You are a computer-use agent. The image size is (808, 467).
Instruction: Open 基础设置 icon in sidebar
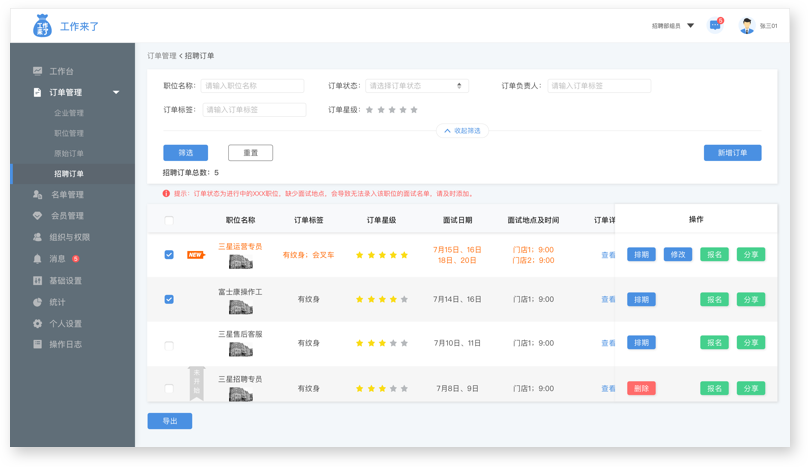[38, 280]
